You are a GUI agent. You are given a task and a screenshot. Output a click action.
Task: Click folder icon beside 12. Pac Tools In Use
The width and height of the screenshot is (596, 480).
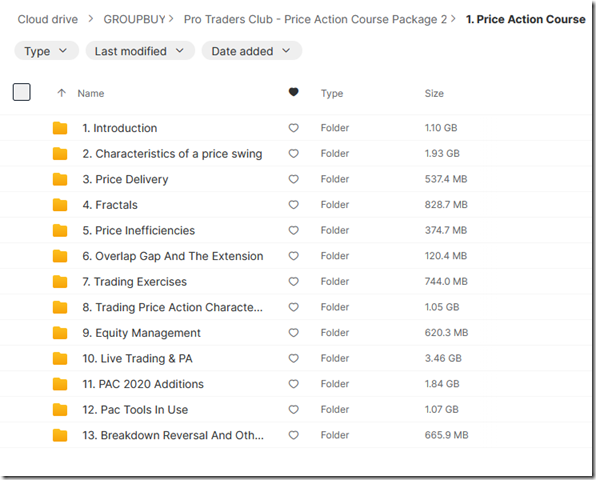[60, 410]
